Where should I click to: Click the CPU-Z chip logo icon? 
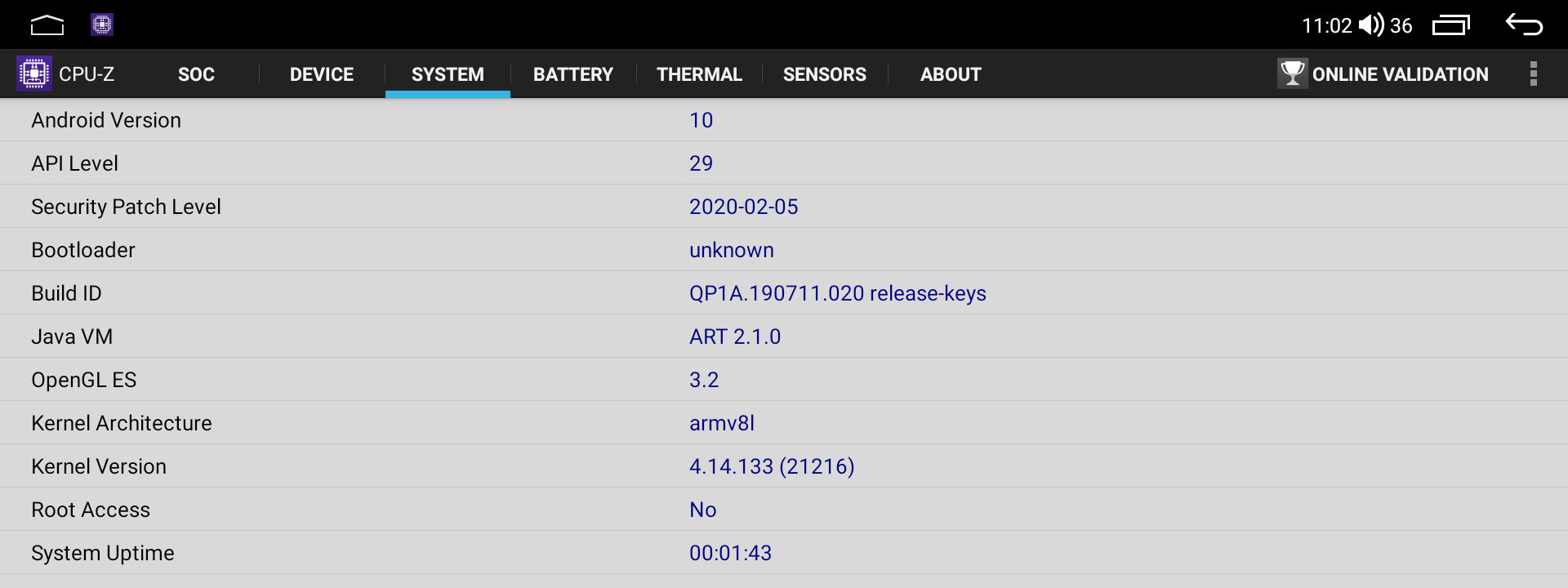pos(34,73)
